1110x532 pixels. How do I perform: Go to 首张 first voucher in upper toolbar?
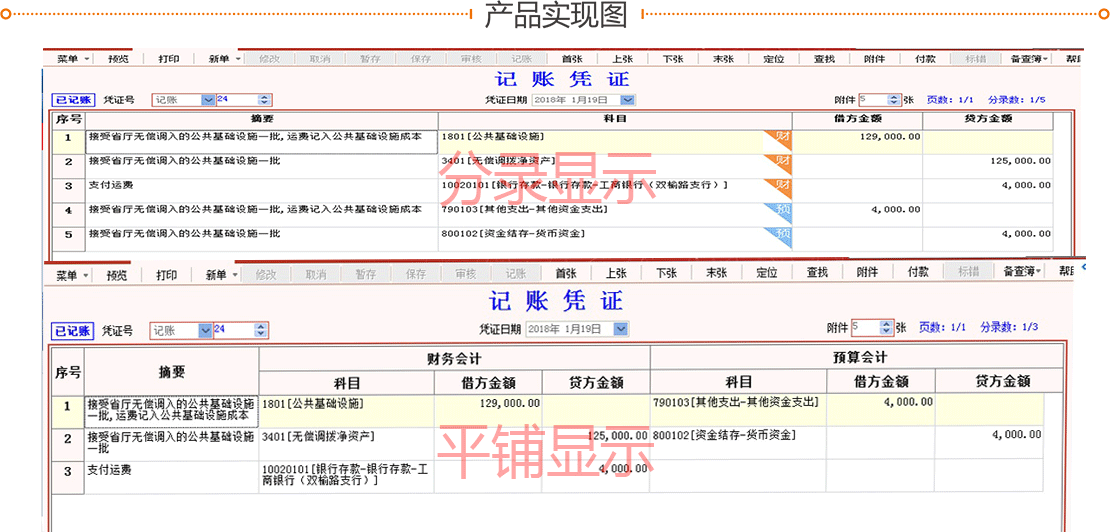point(572,59)
